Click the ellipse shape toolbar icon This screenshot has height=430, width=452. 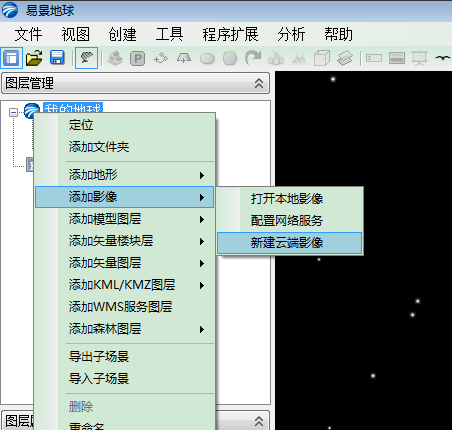207,59
